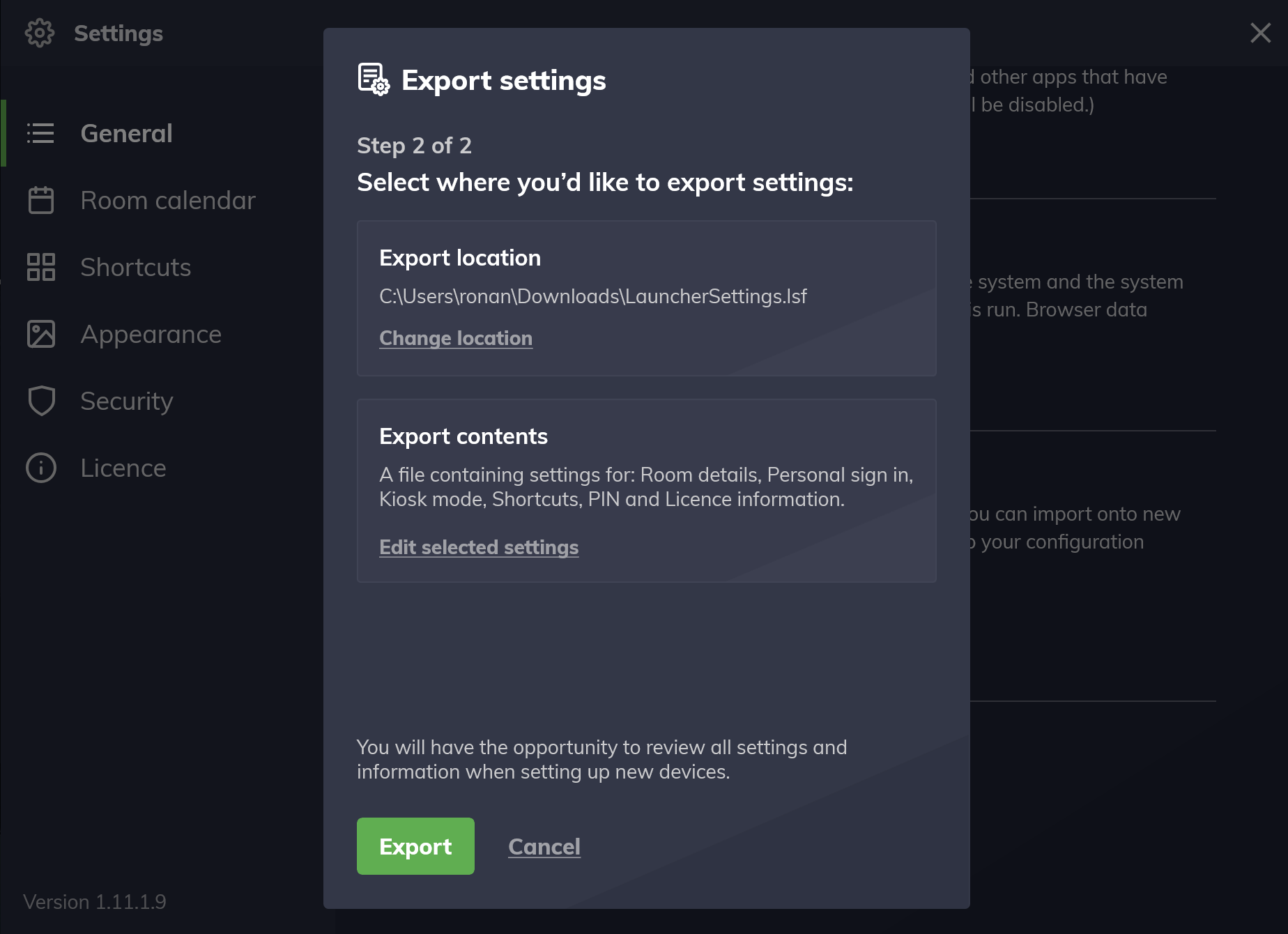Close the Settings window with X
Viewport: 1288px width, 934px height.
click(x=1260, y=33)
